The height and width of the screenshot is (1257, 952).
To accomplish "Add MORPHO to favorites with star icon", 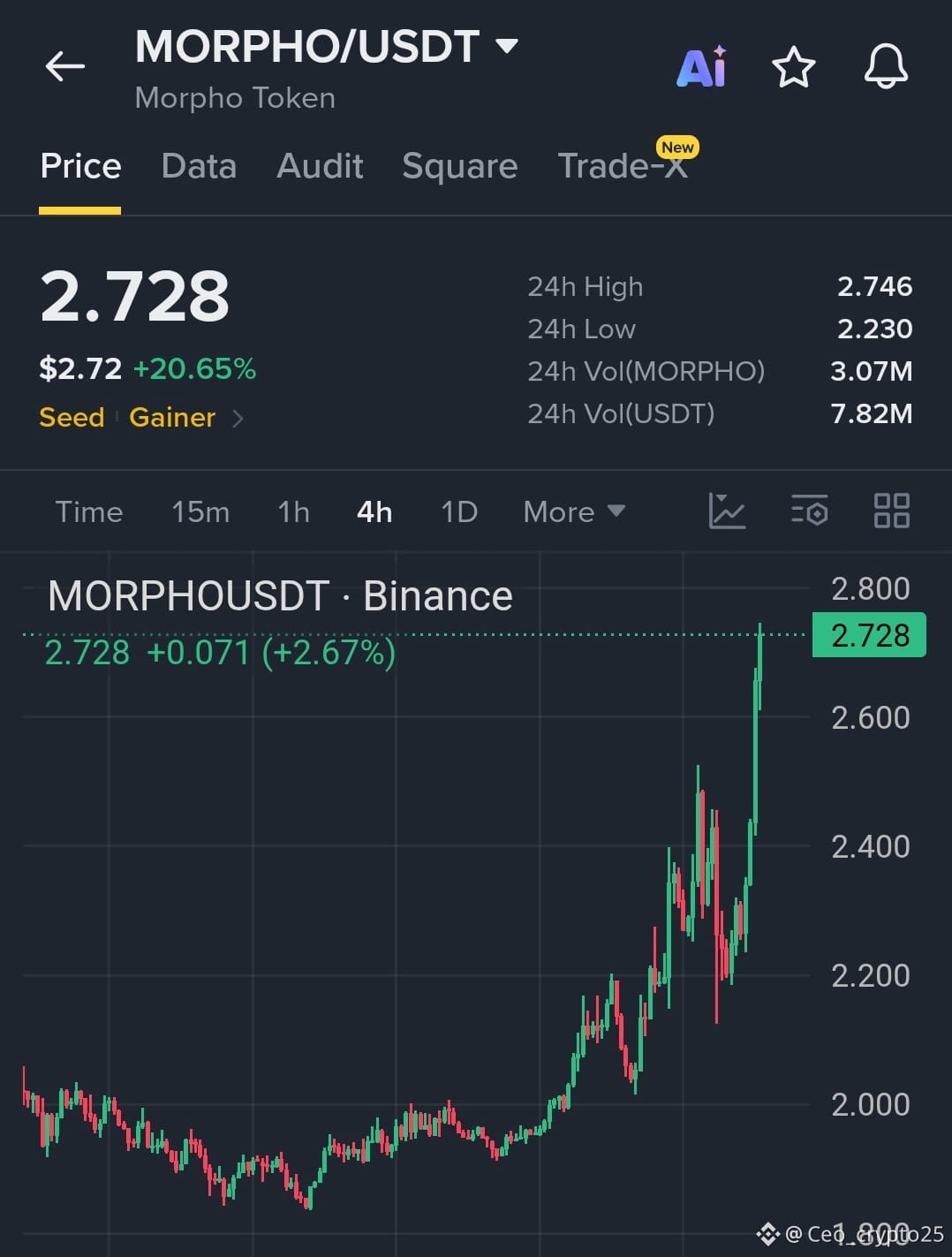I will point(793,67).
